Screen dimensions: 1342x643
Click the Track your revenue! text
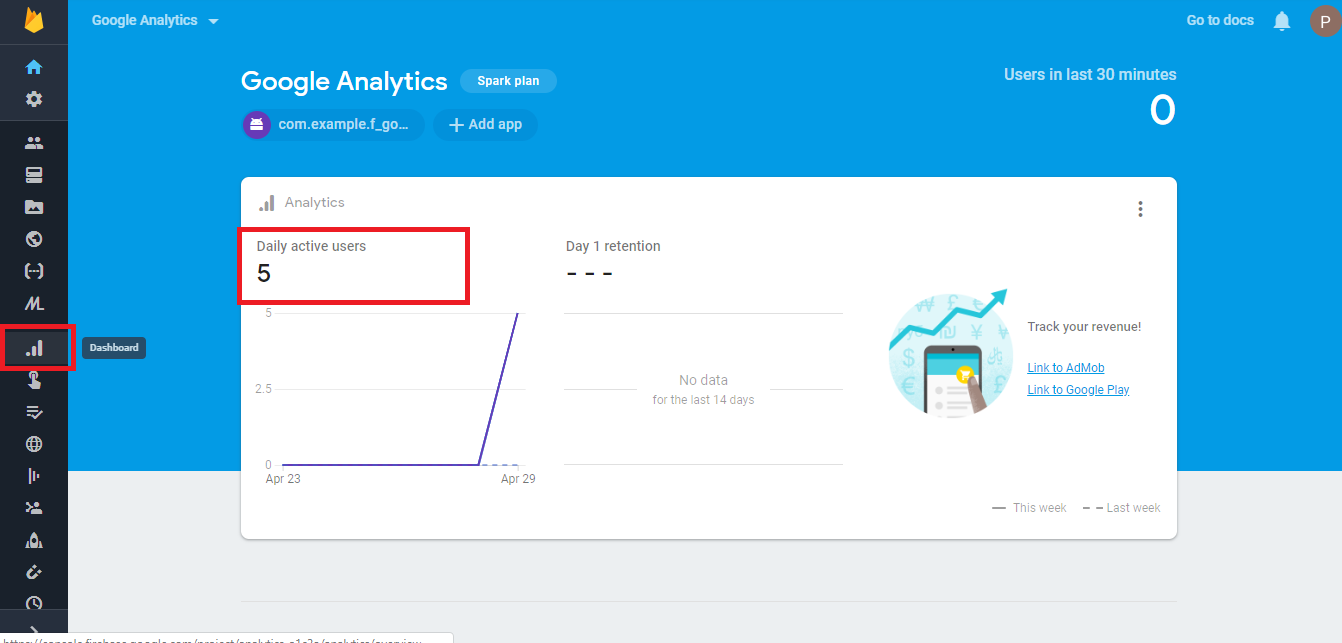click(x=1084, y=327)
